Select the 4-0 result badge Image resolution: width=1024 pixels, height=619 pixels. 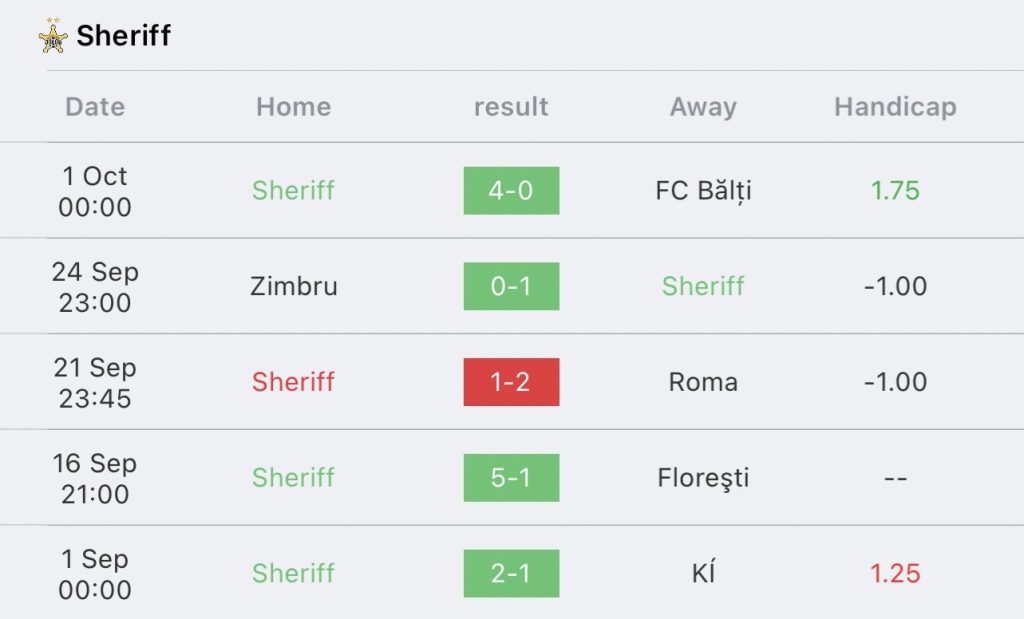511,191
